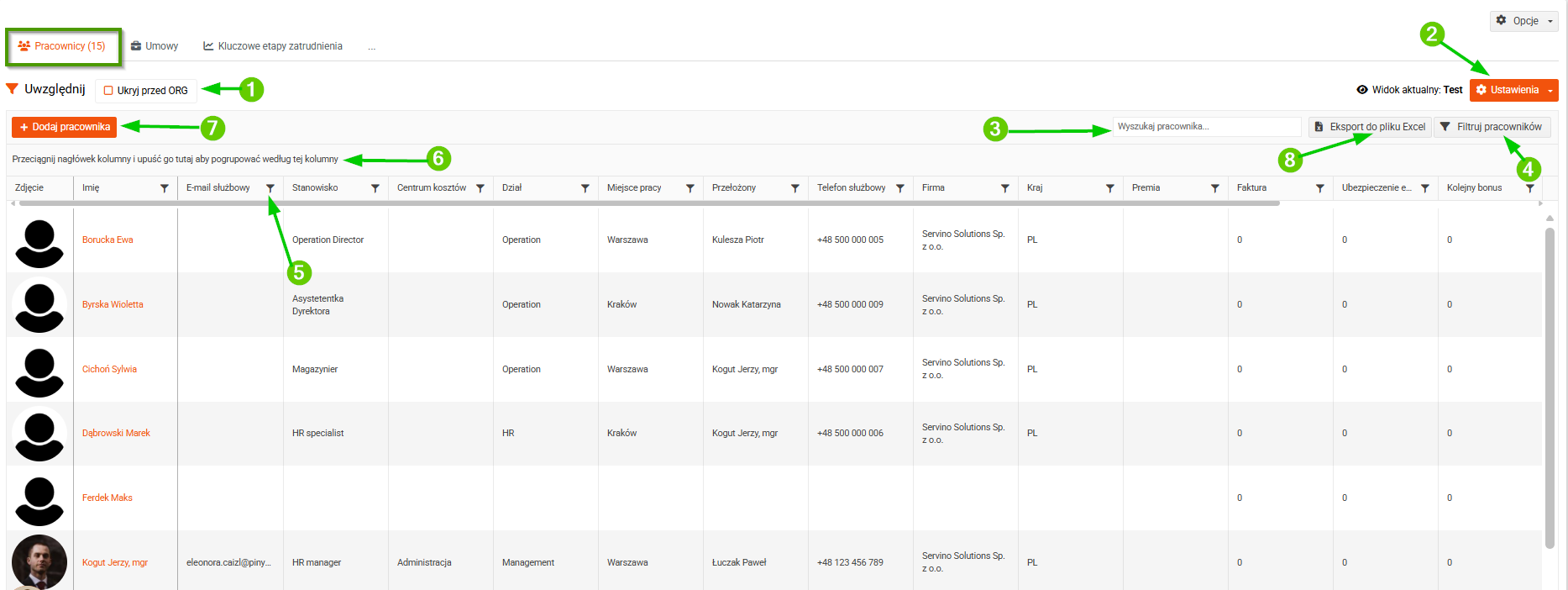Open filter icon for Faktura column
Image resolution: width=1568 pixels, height=590 pixels.
pyautogui.click(x=1320, y=188)
